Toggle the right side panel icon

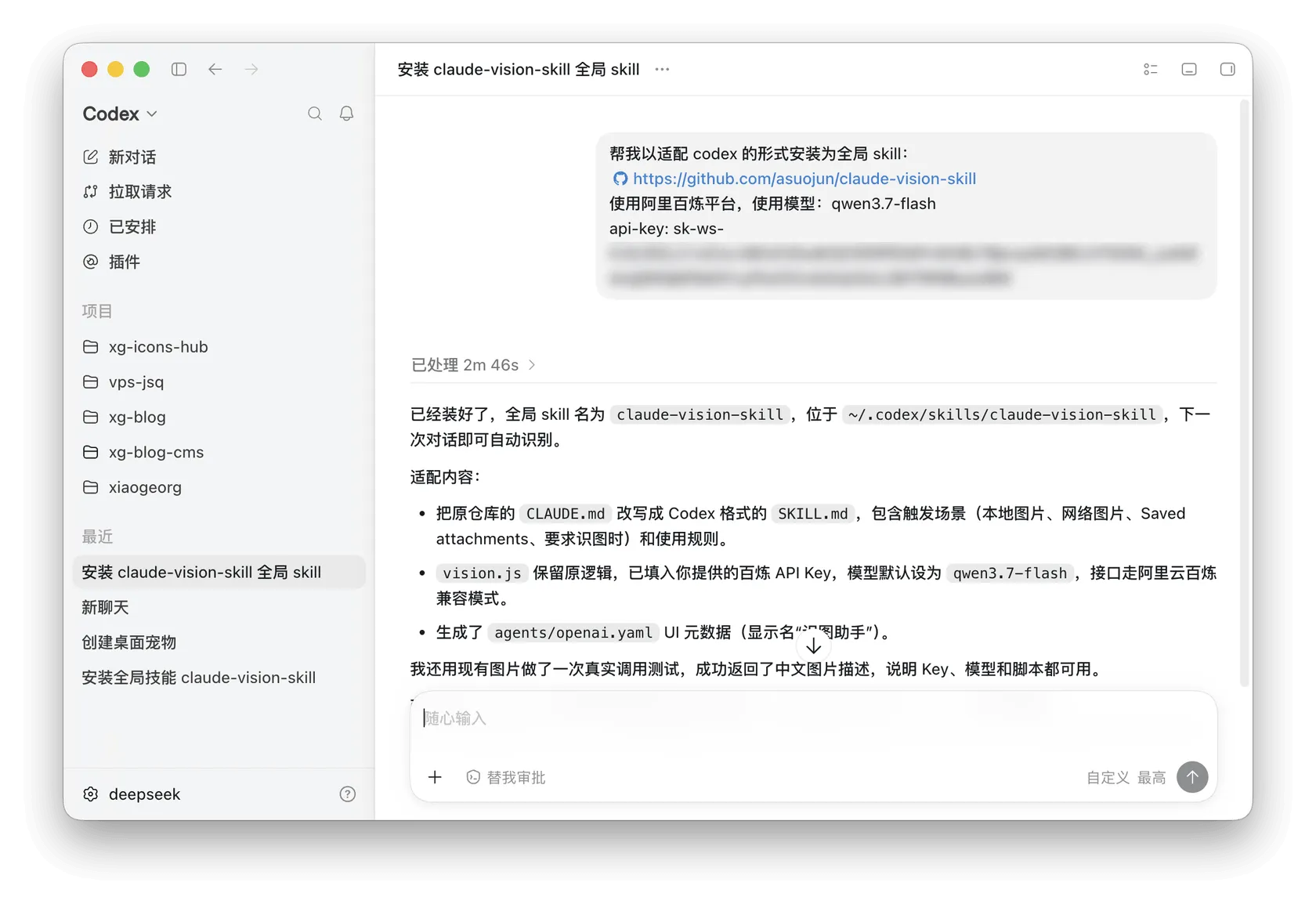[1227, 69]
